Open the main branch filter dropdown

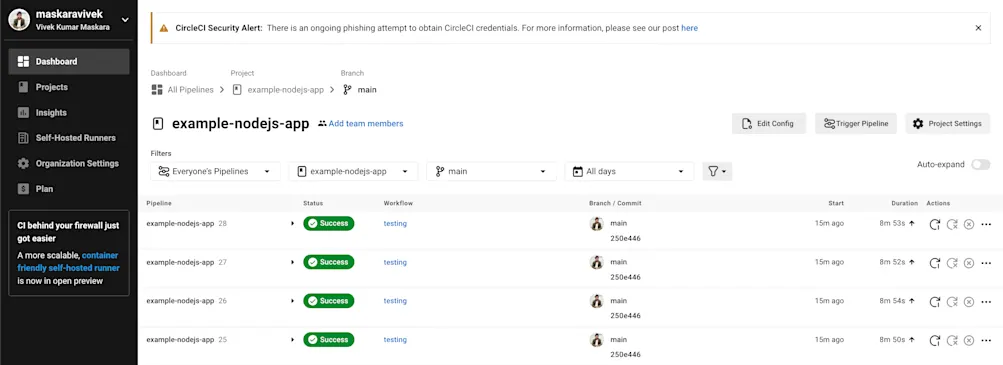(x=491, y=171)
